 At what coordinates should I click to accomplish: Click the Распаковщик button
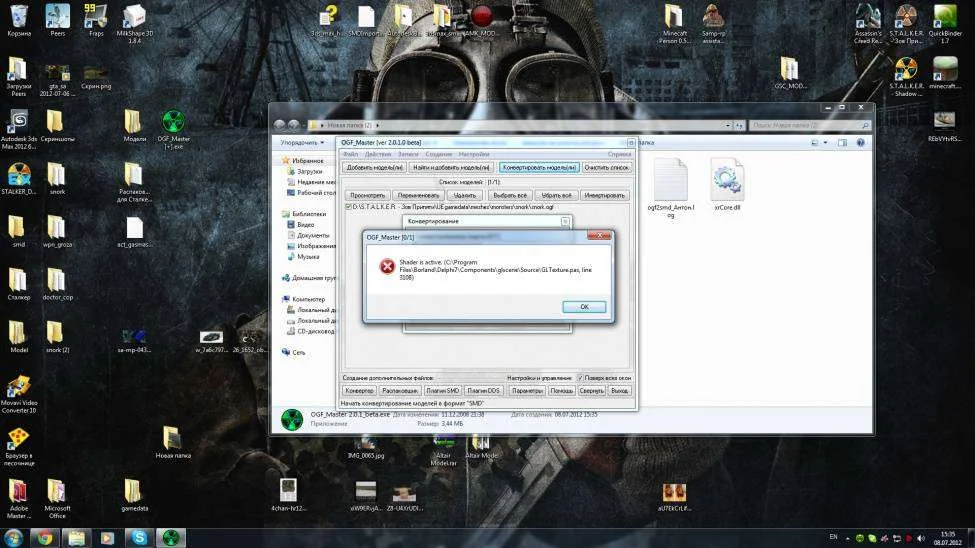tap(400, 391)
